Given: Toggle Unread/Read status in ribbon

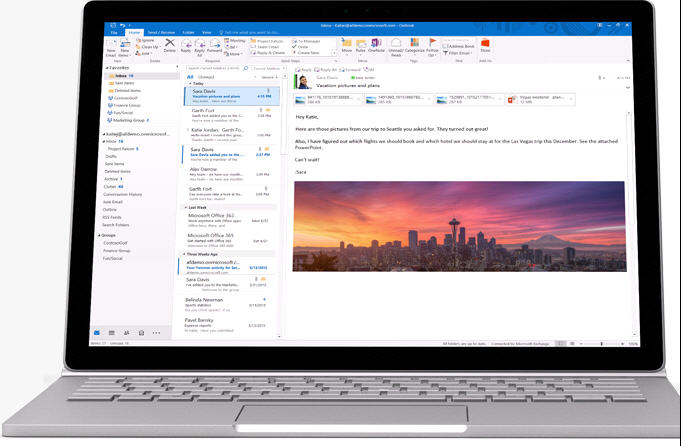Looking at the screenshot, I should 394,46.
